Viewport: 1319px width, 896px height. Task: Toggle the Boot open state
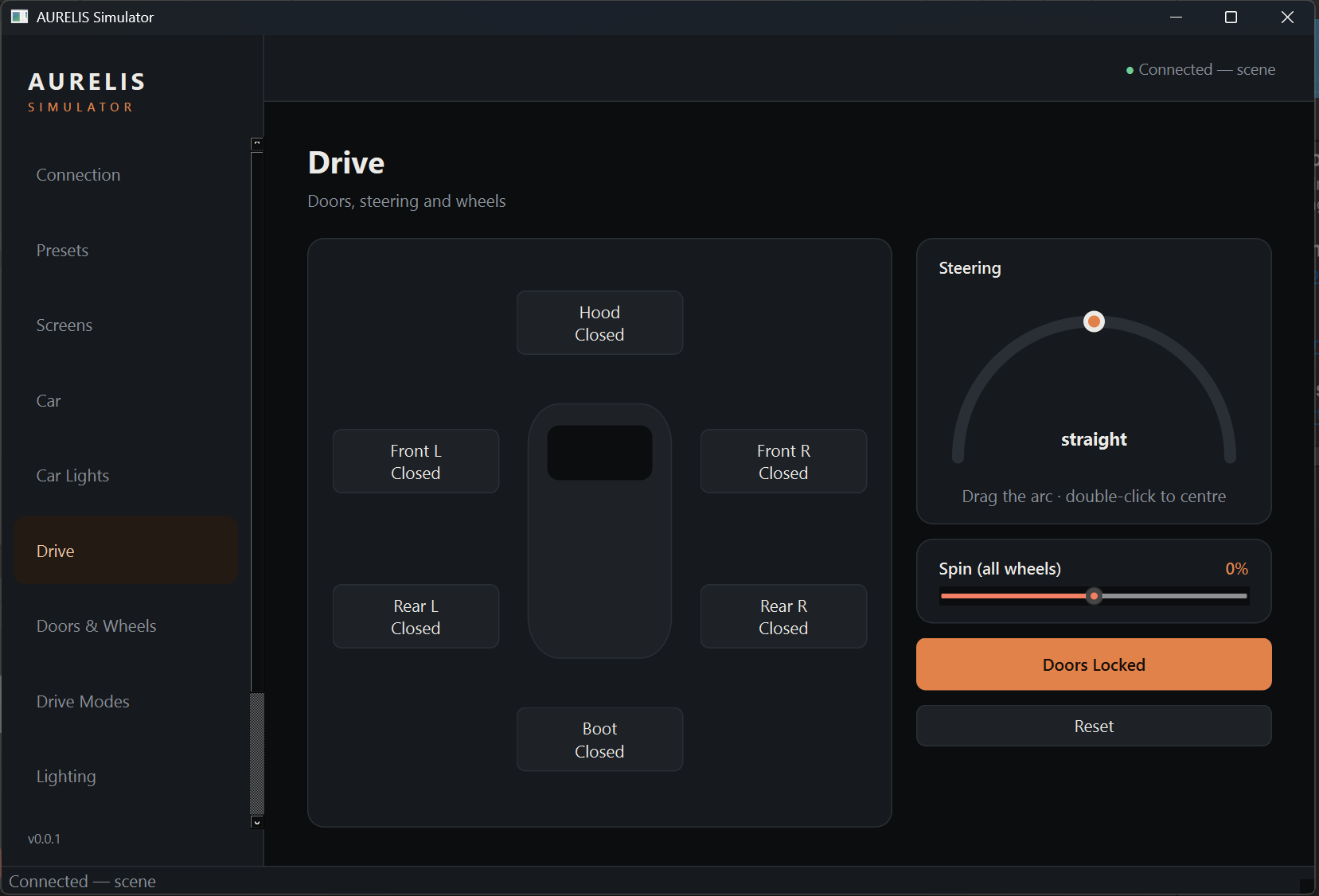click(x=599, y=740)
